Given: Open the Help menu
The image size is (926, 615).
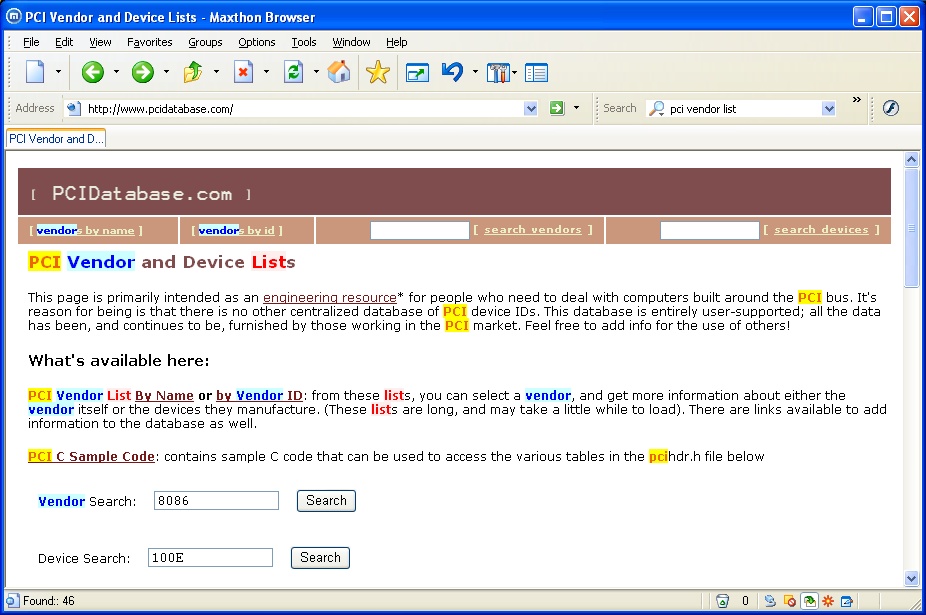Looking at the screenshot, I should pyautogui.click(x=396, y=42).
